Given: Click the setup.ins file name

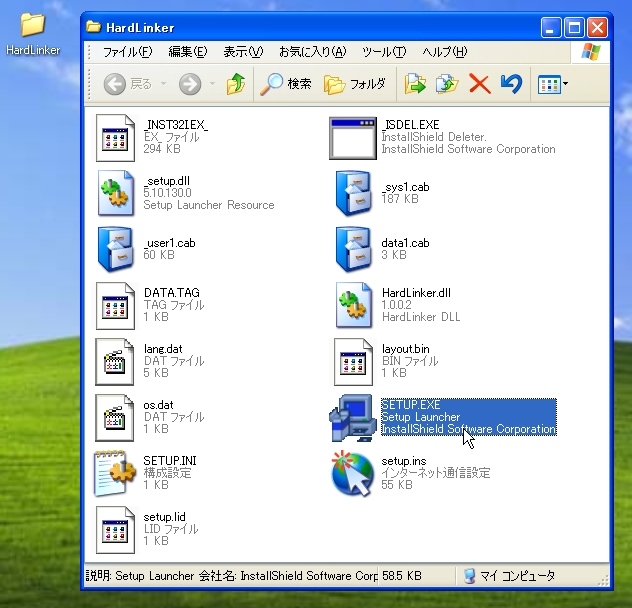Looking at the screenshot, I should (x=403, y=461).
